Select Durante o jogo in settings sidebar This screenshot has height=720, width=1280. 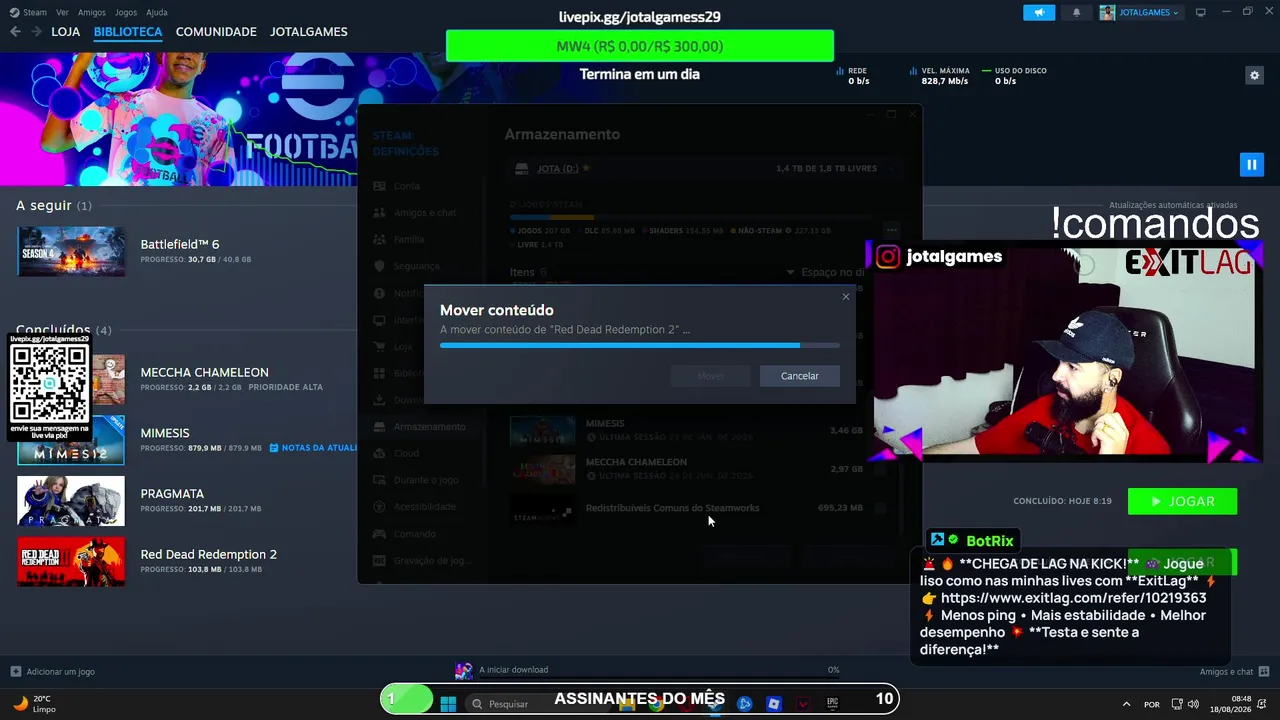coord(426,480)
